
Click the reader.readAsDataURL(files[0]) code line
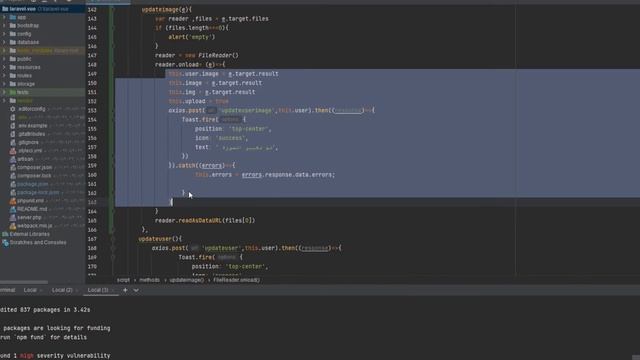tap(205, 220)
